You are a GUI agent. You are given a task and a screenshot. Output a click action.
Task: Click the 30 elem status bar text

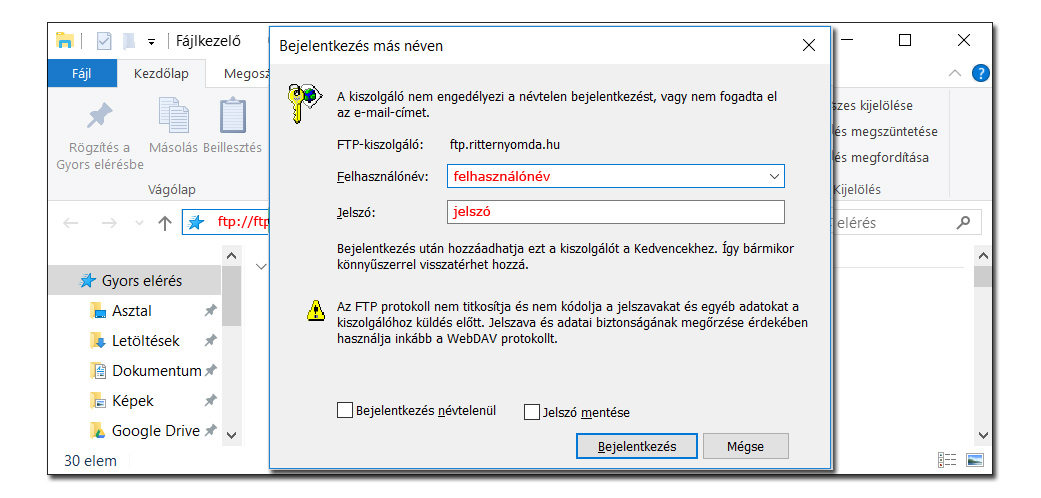click(90, 460)
